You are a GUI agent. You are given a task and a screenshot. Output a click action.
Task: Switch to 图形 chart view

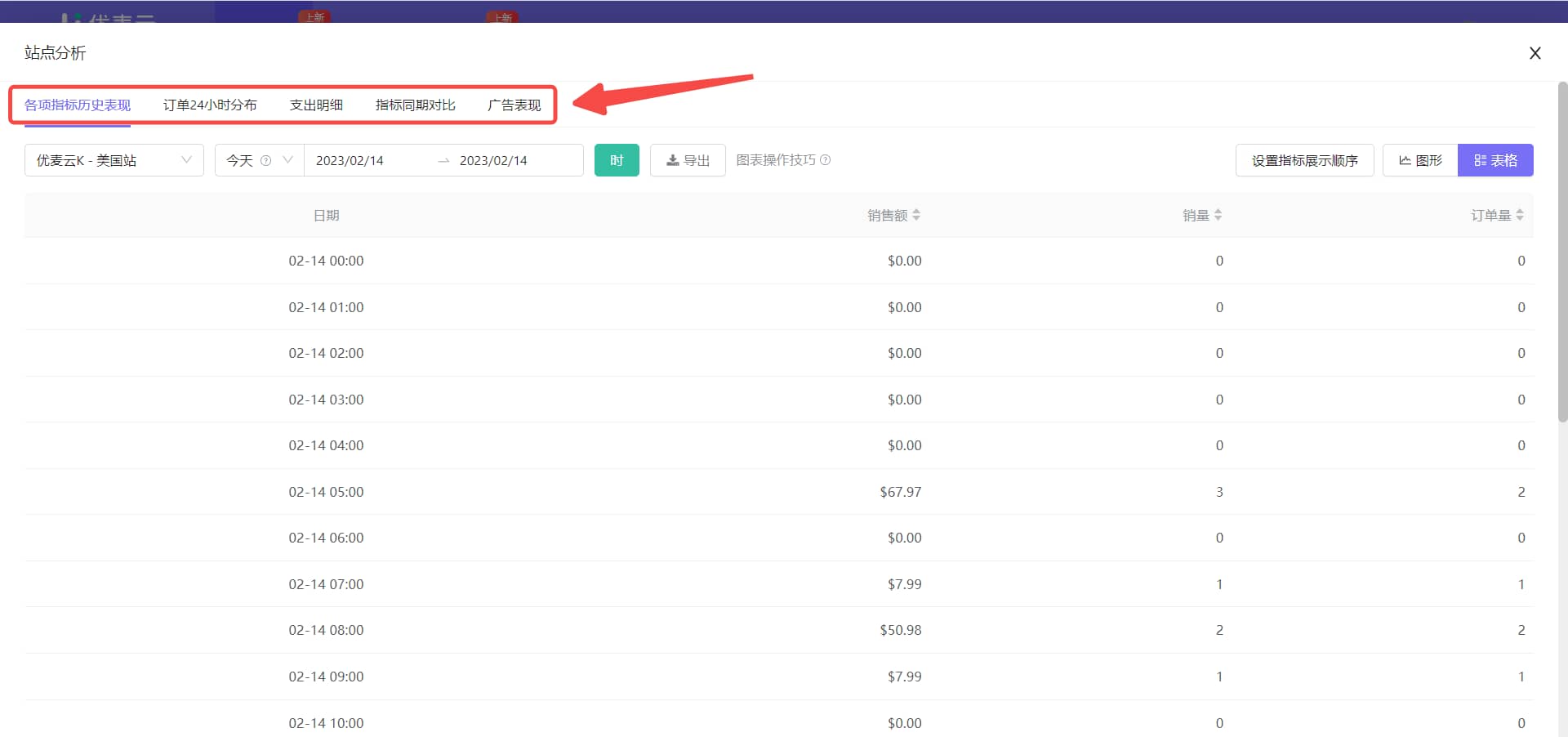[x=1420, y=160]
